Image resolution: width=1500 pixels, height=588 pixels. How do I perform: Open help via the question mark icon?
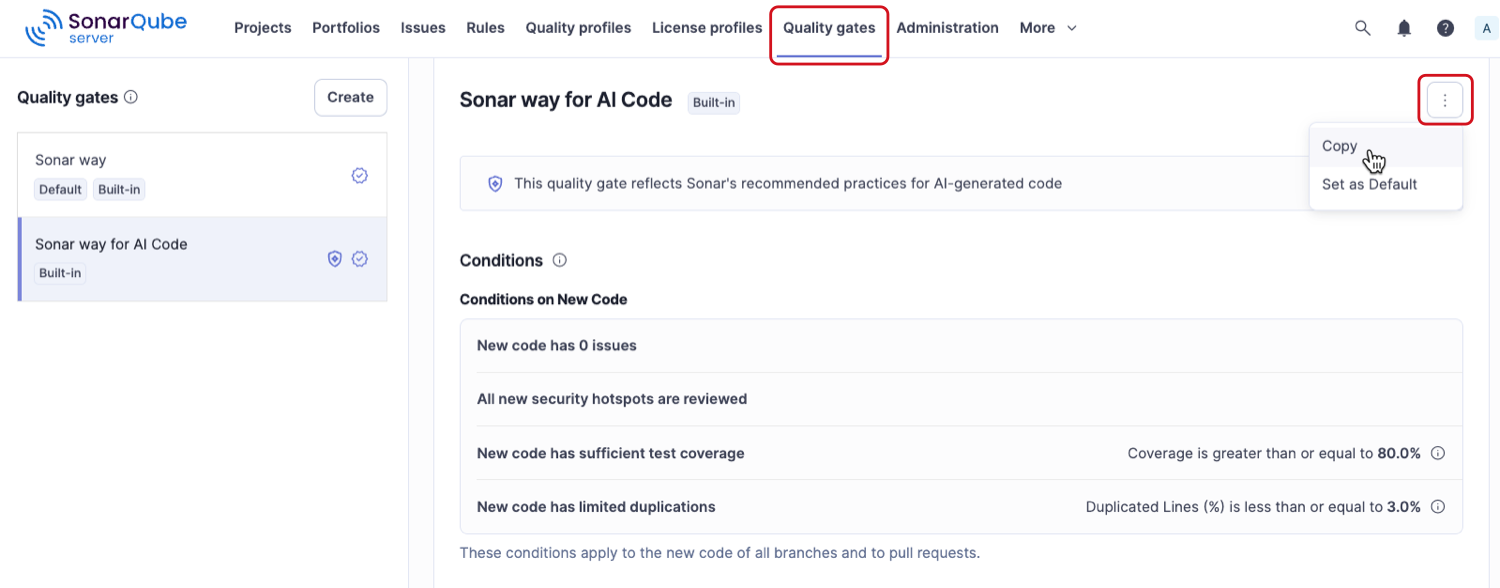click(1445, 28)
